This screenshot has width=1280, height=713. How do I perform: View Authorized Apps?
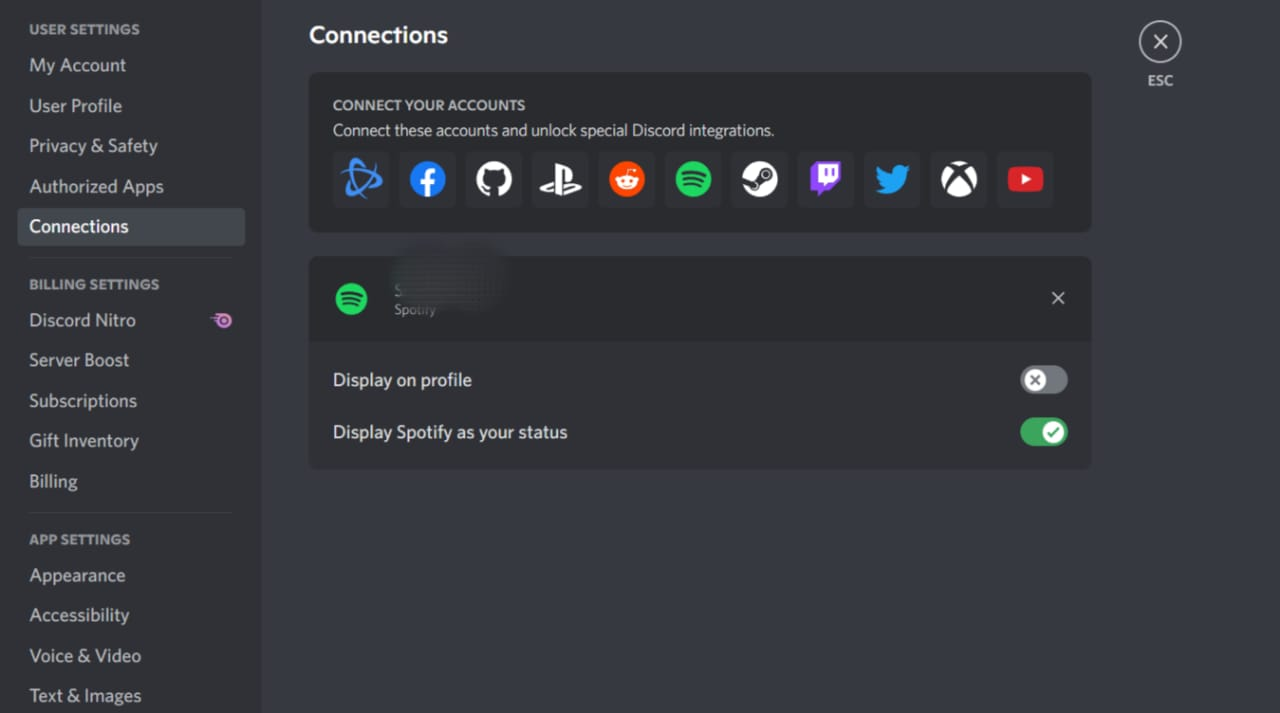(131, 187)
